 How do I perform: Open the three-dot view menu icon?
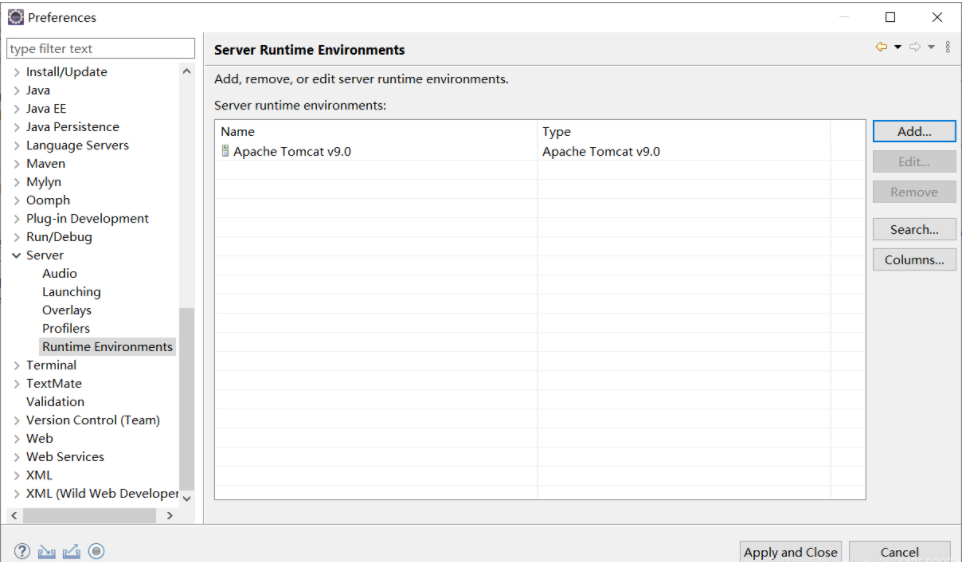(948, 47)
